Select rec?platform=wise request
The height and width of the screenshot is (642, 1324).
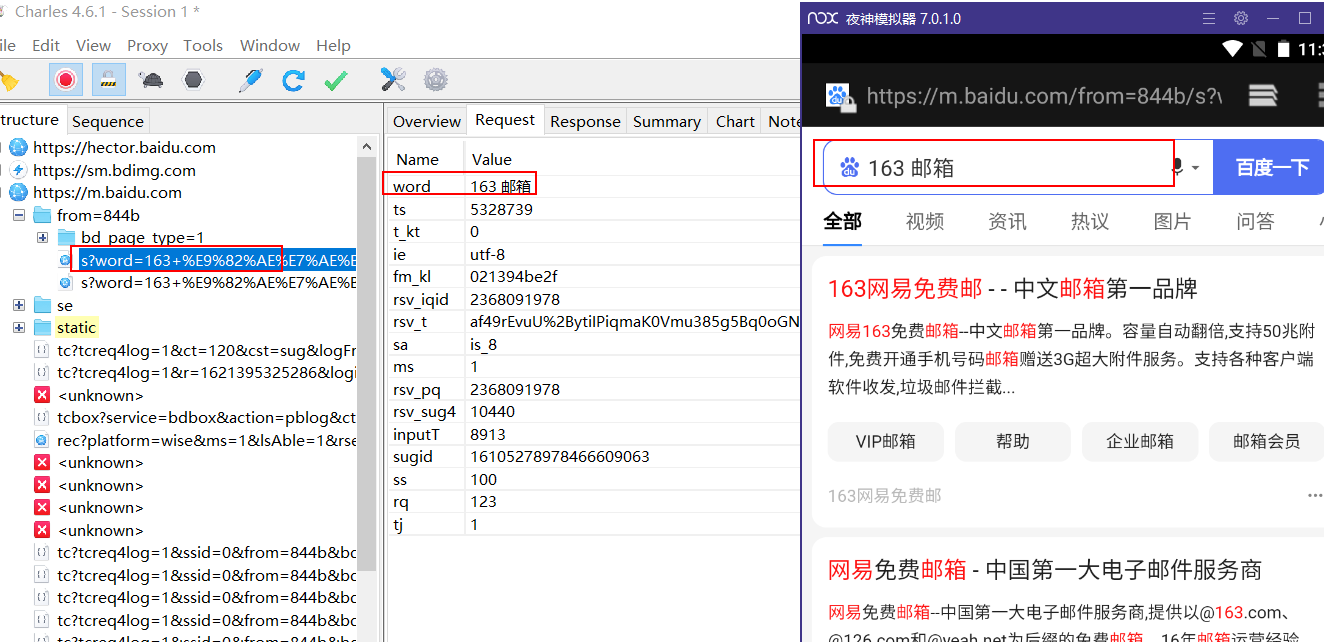pyautogui.click(x=206, y=440)
